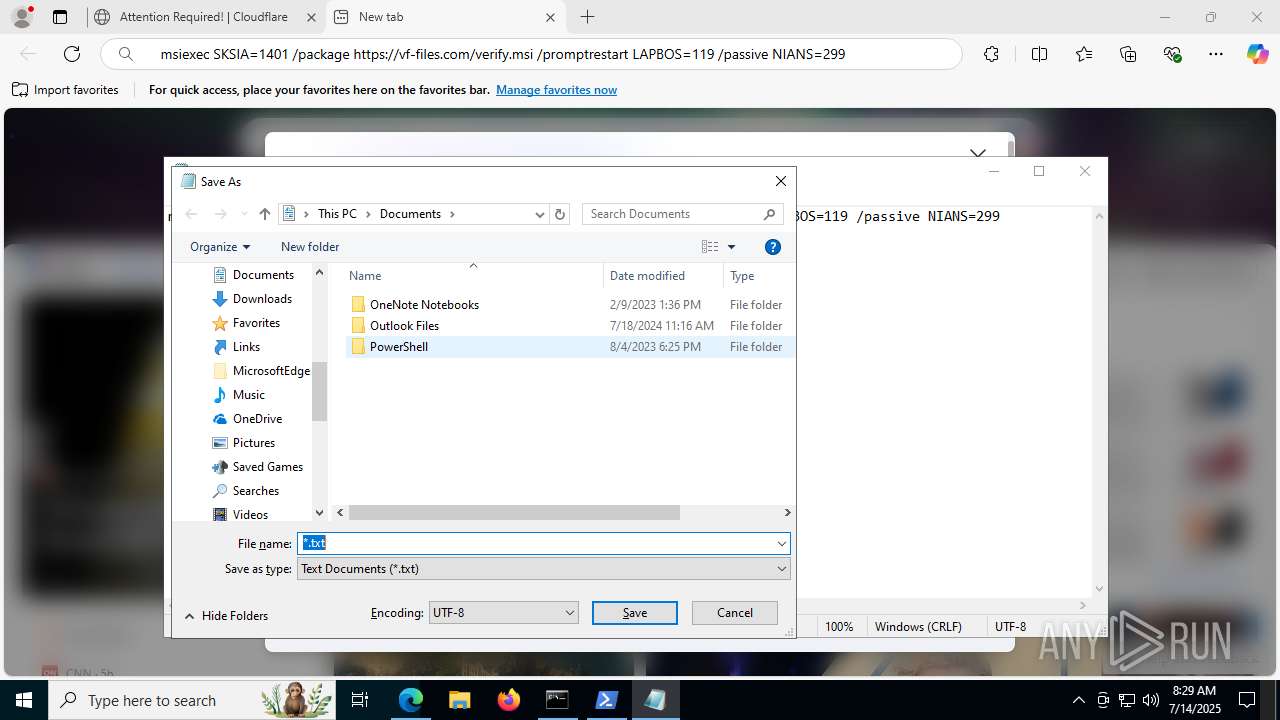Screen dimensions: 1280x720
Task: Select Downloads in the navigation pane
Action: pos(262,299)
